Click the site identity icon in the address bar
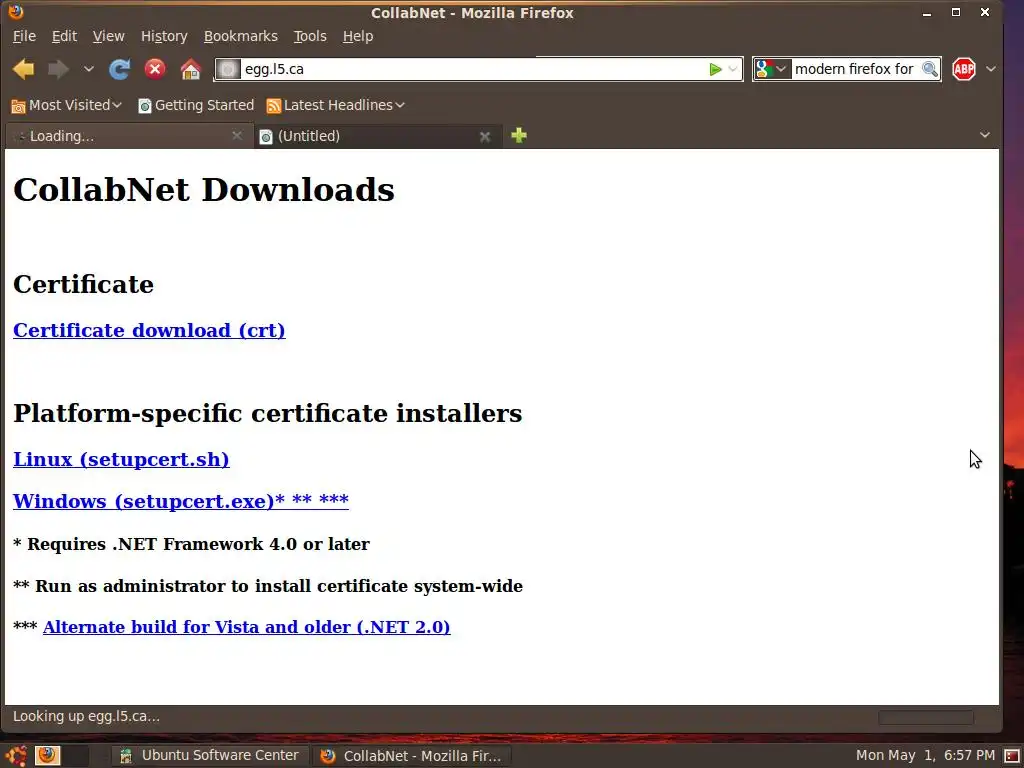This screenshot has width=1024, height=768. [x=229, y=69]
